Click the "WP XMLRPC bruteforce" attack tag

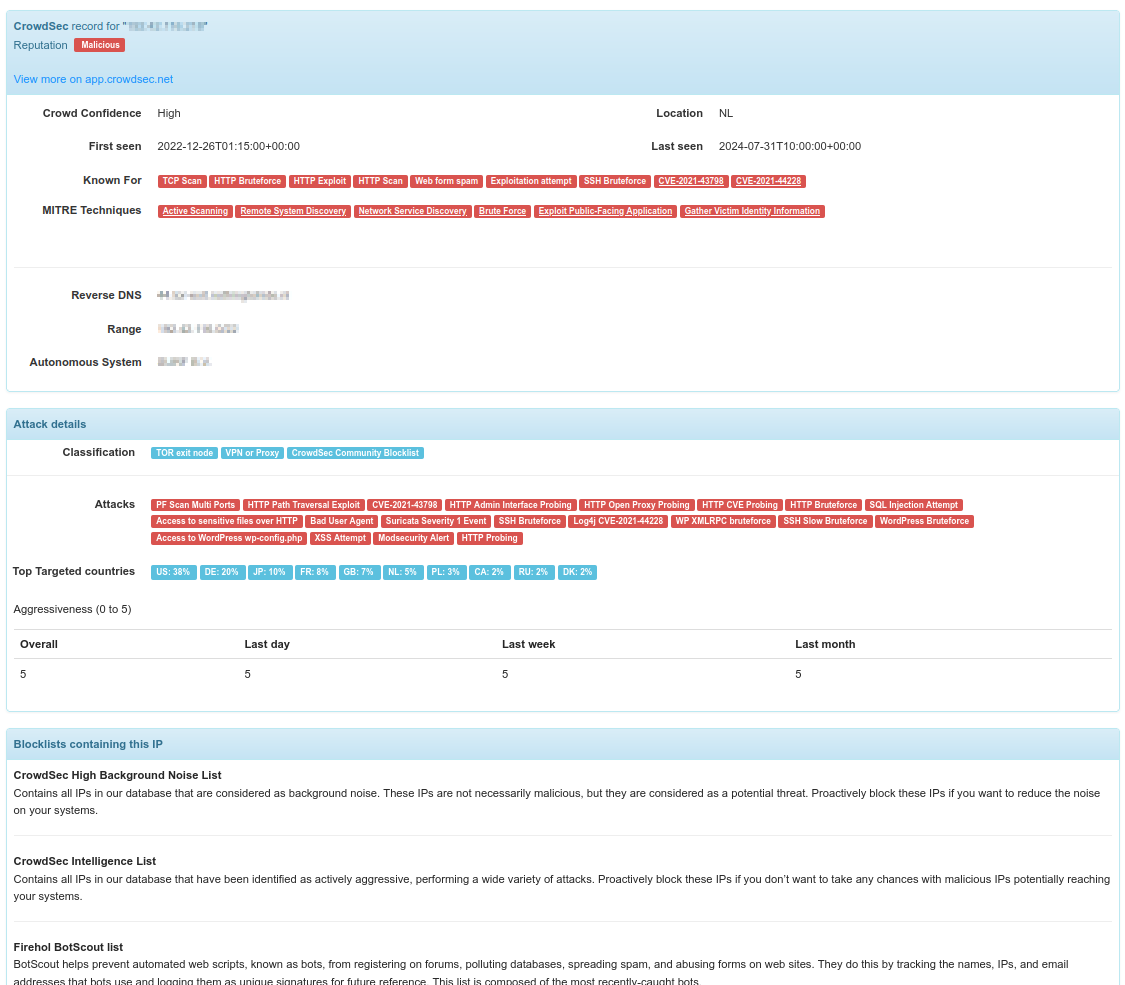tap(723, 521)
